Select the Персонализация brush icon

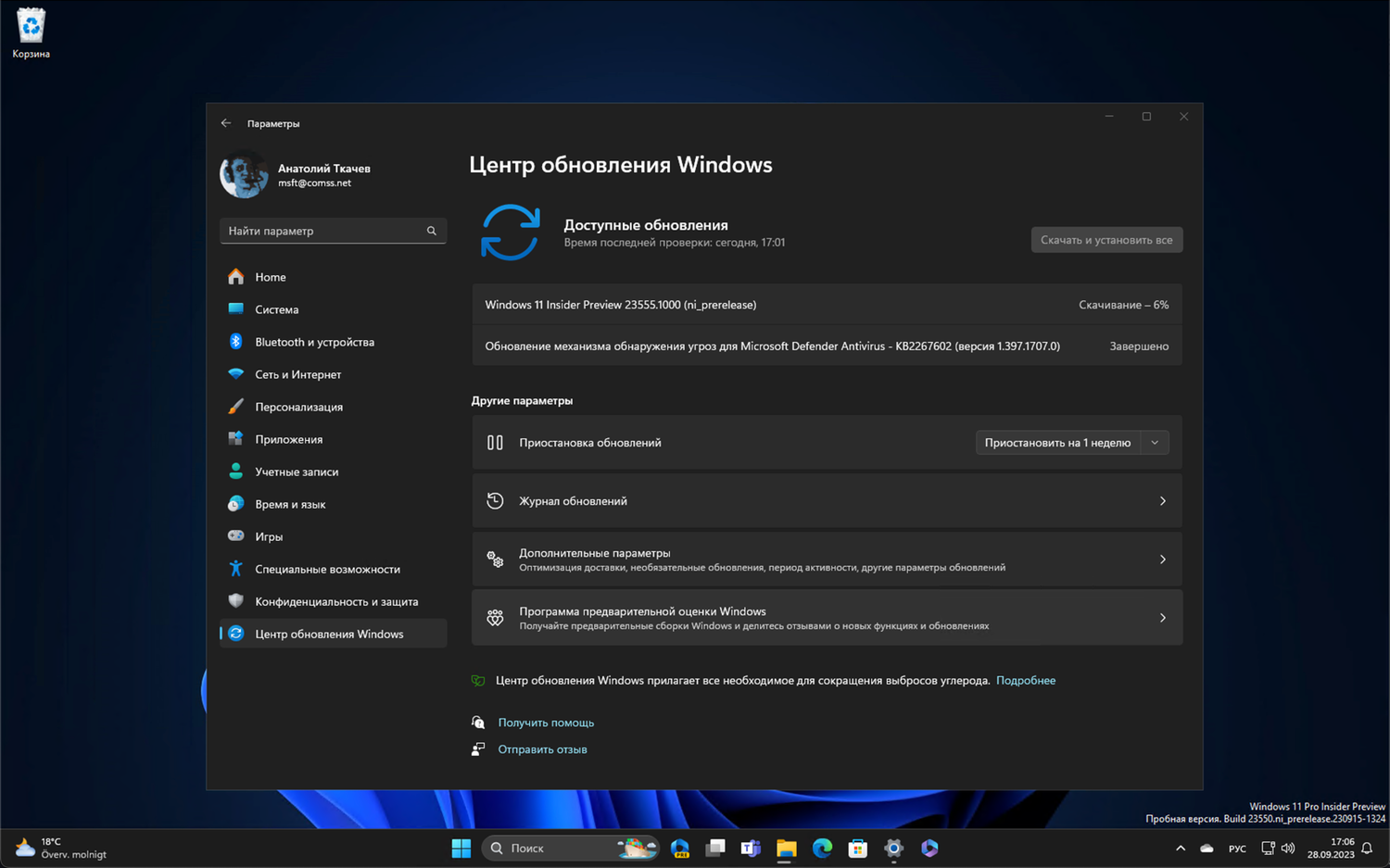(x=237, y=407)
